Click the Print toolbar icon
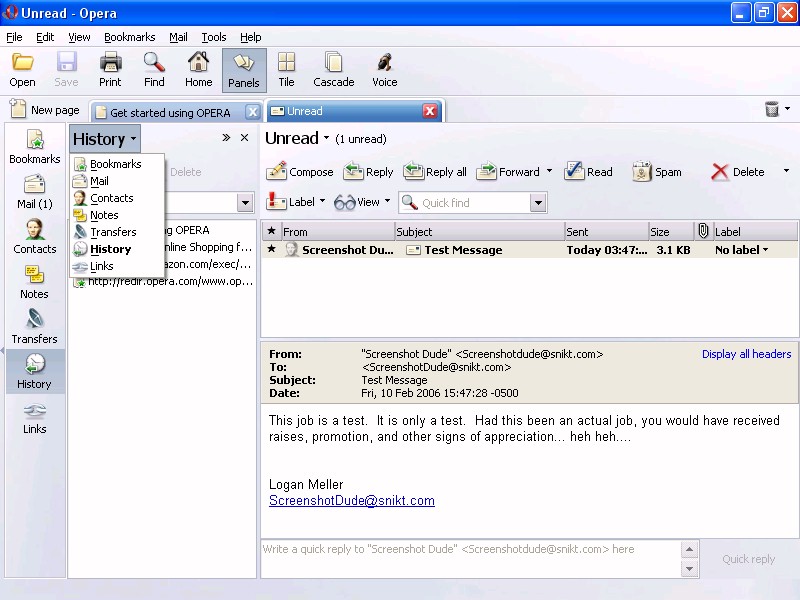The width and height of the screenshot is (800, 600). pos(110,70)
